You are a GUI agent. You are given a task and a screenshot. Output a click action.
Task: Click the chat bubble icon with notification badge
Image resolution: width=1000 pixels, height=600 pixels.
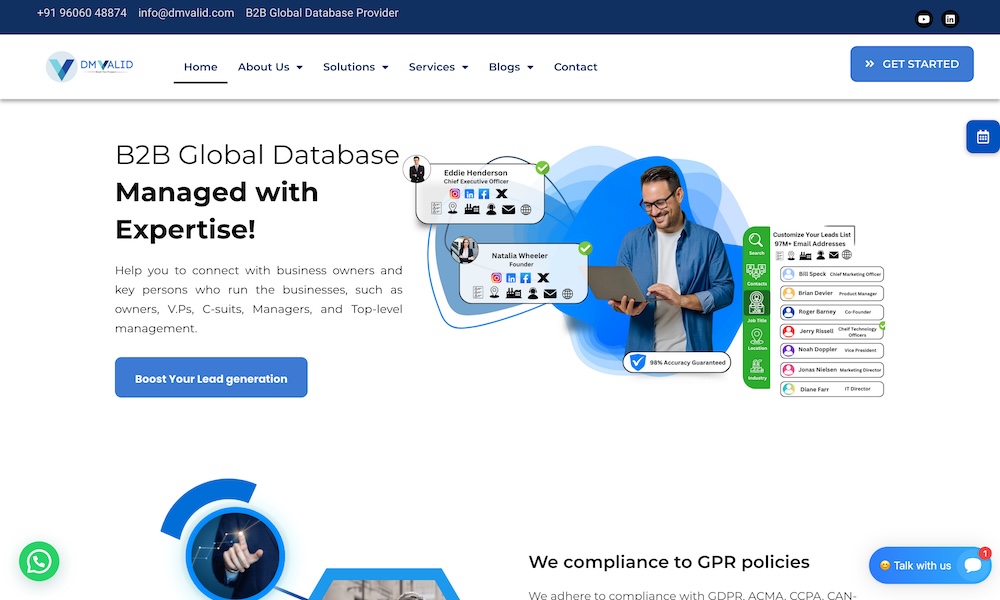(x=971, y=565)
